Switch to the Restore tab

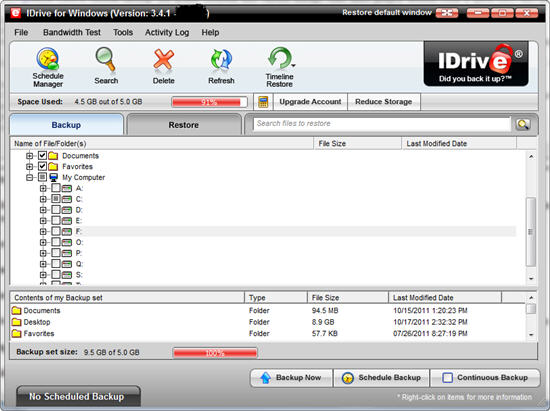[184, 125]
